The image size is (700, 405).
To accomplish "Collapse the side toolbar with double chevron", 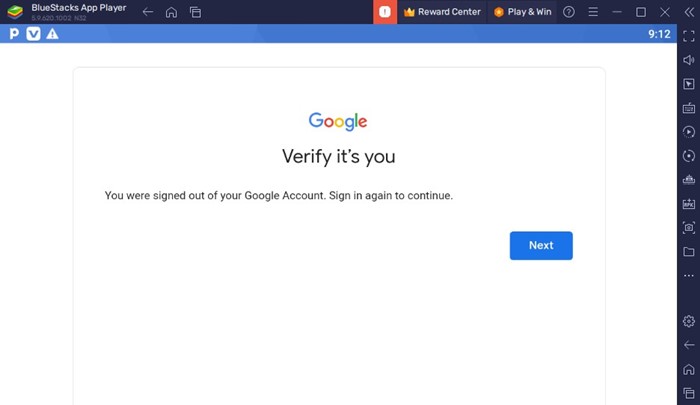I will point(689,12).
